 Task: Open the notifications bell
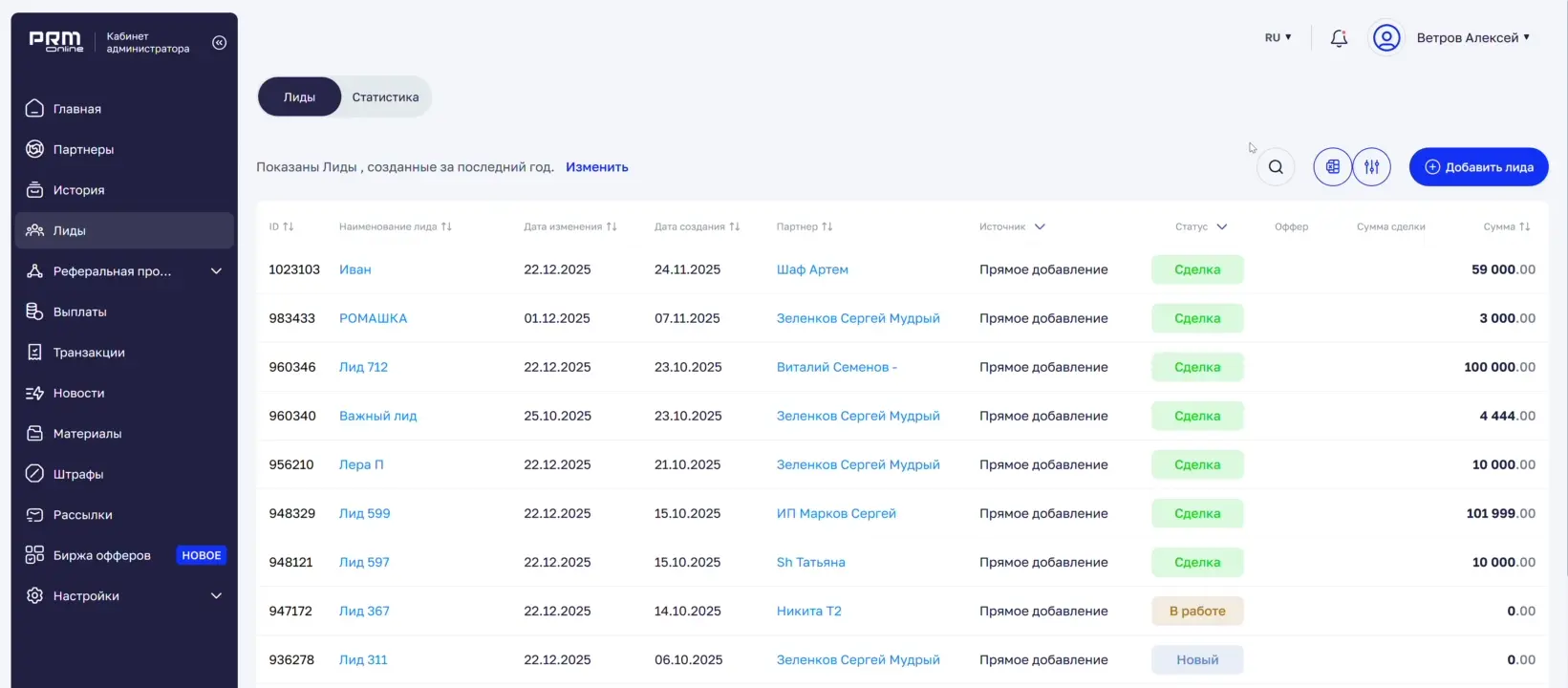1339,38
